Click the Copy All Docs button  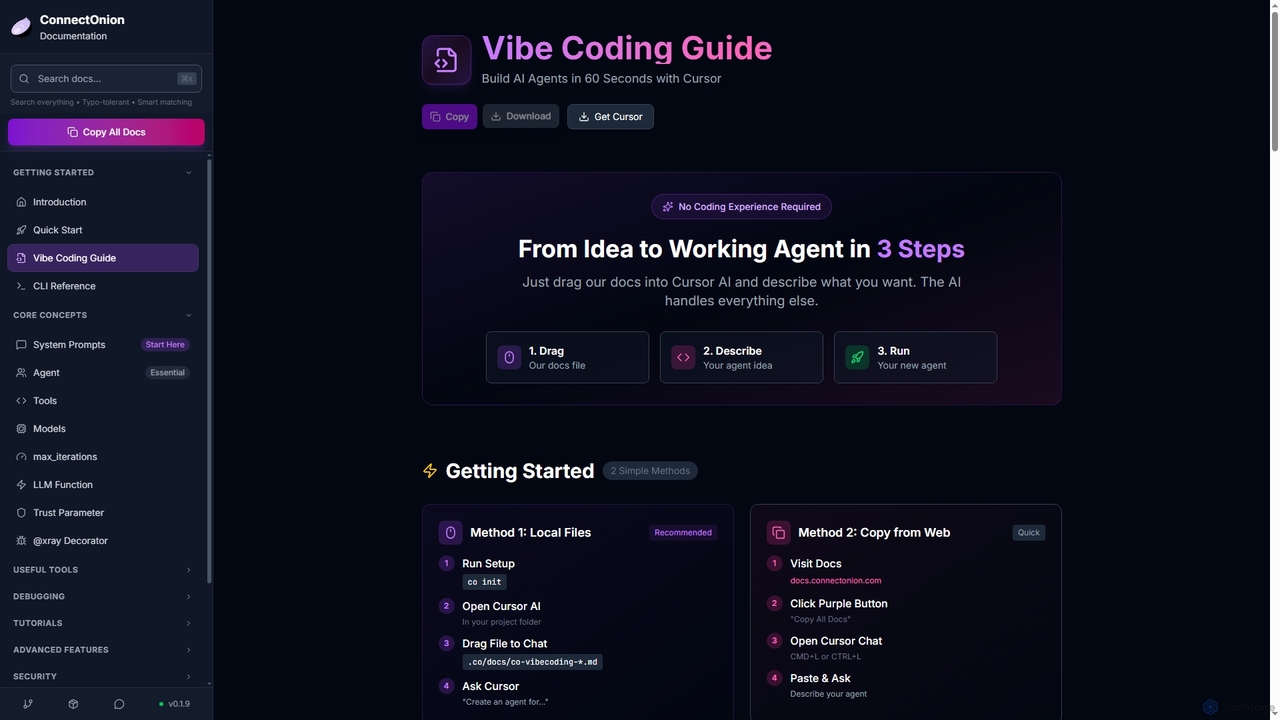106,132
